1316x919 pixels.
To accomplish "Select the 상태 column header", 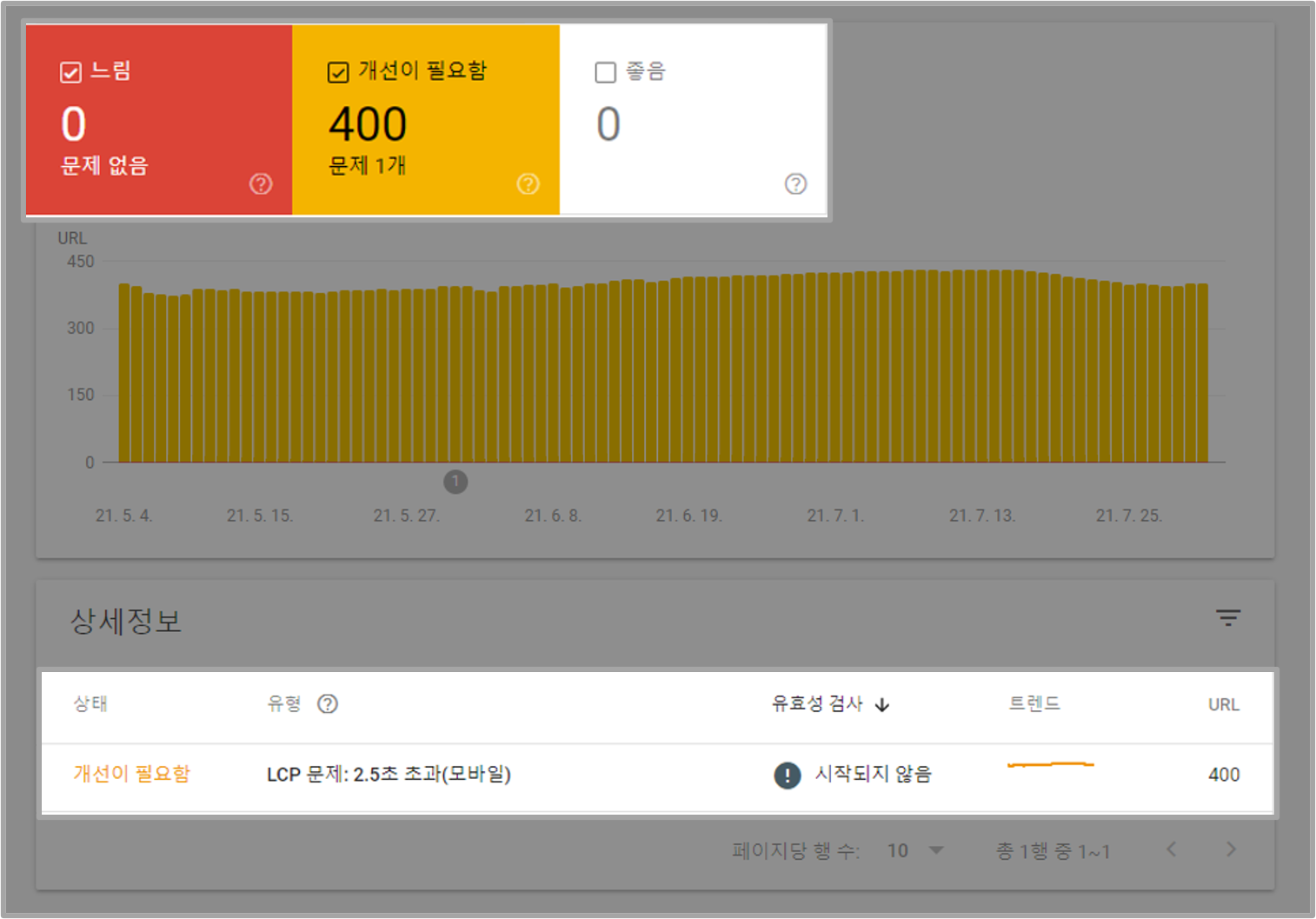I will (91, 703).
